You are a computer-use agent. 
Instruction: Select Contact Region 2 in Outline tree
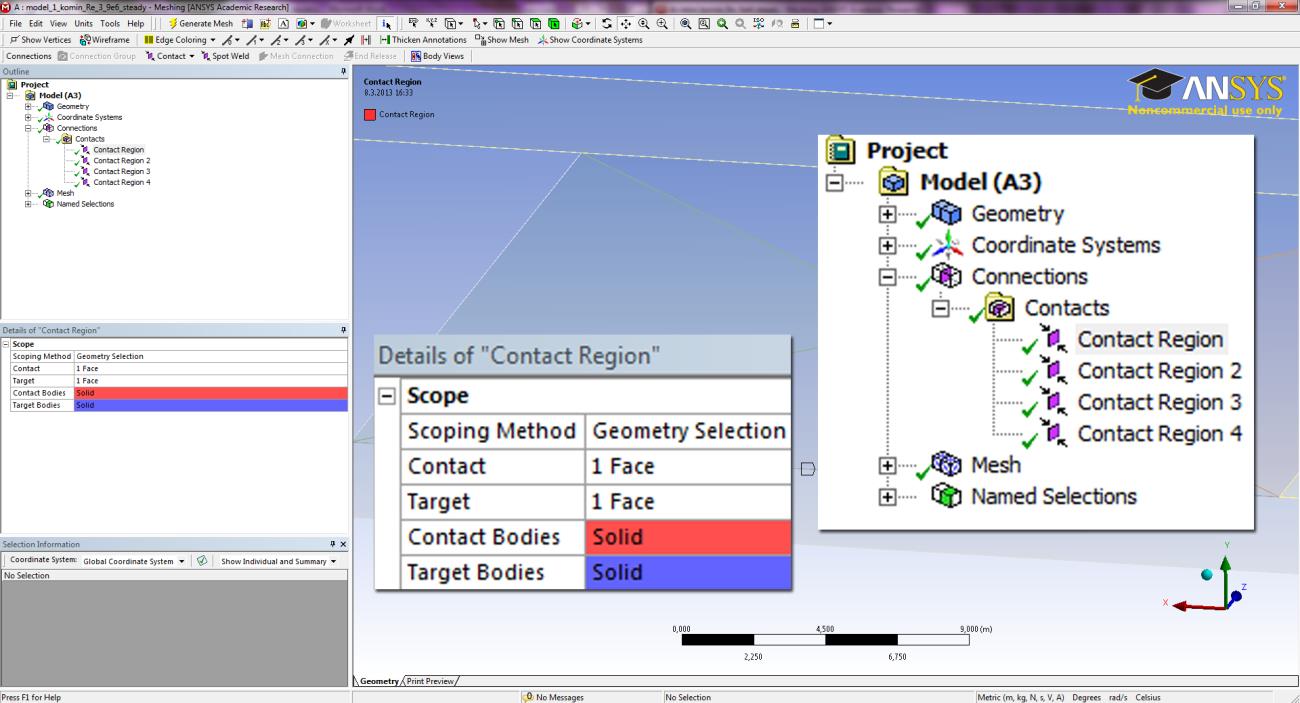click(121, 160)
